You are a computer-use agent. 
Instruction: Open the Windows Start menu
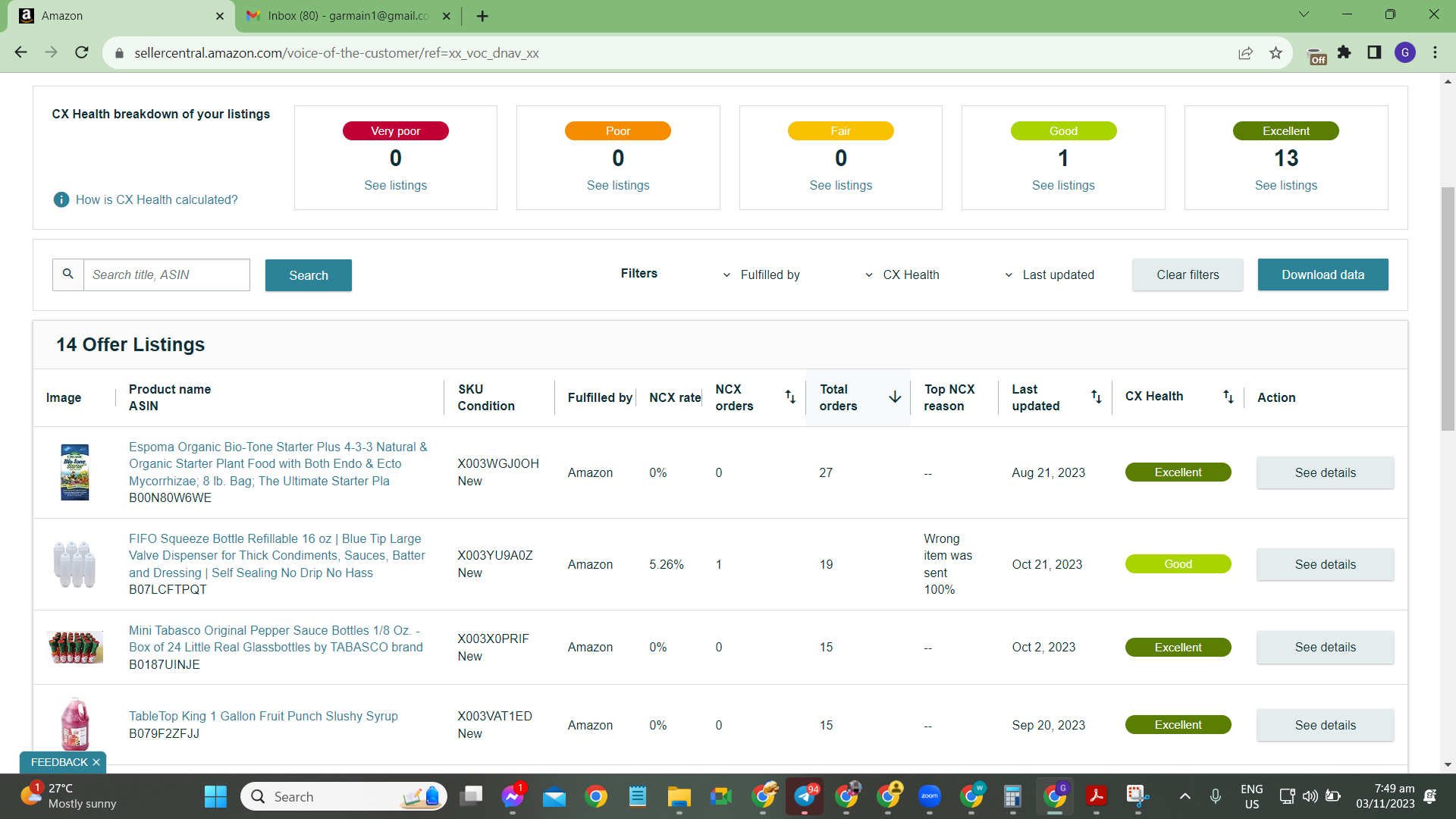point(215,796)
